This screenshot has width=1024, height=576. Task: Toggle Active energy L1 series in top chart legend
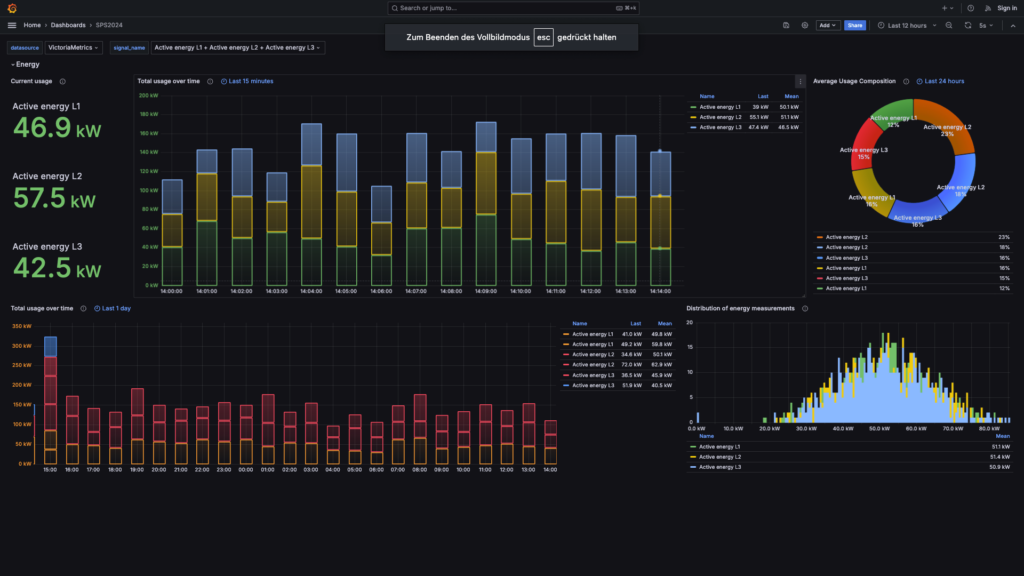[720, 106]
